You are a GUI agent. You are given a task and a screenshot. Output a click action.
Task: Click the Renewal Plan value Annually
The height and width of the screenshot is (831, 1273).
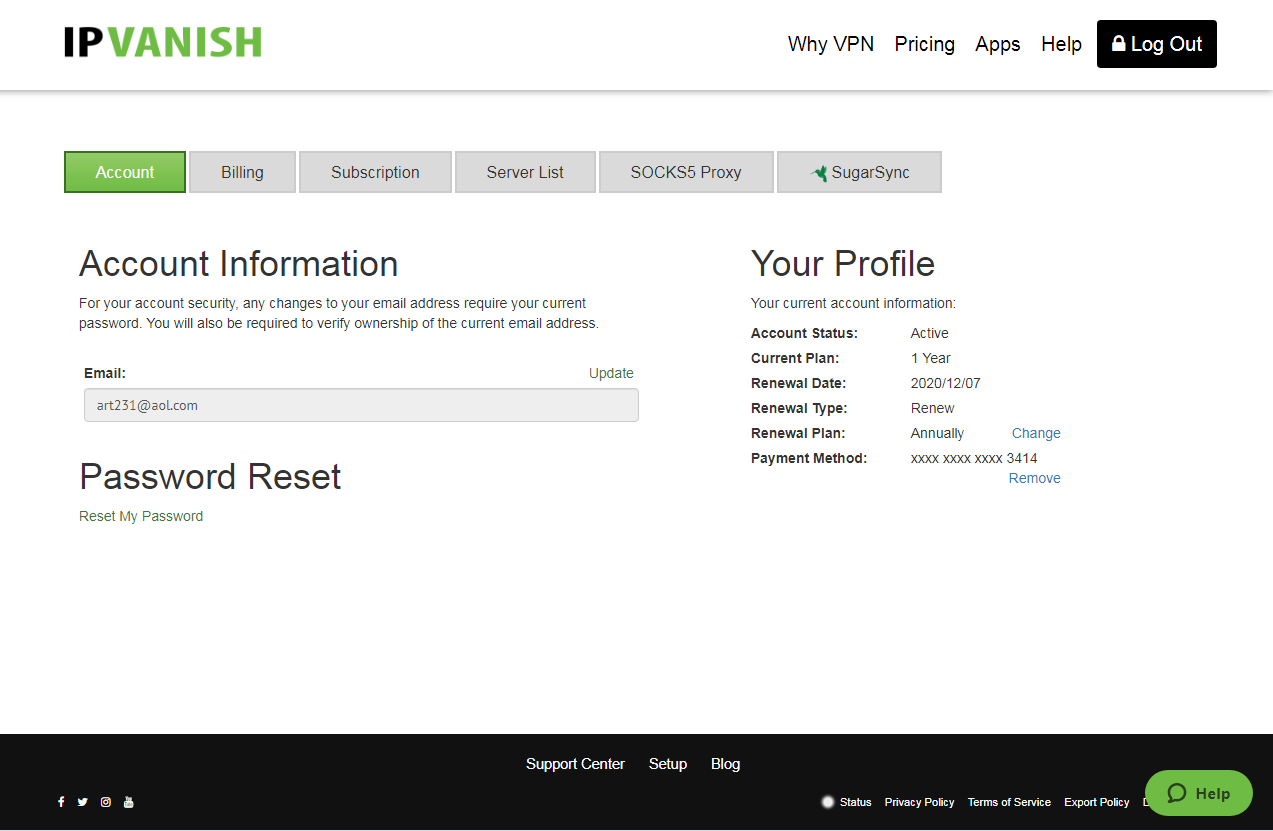(938, 433)
